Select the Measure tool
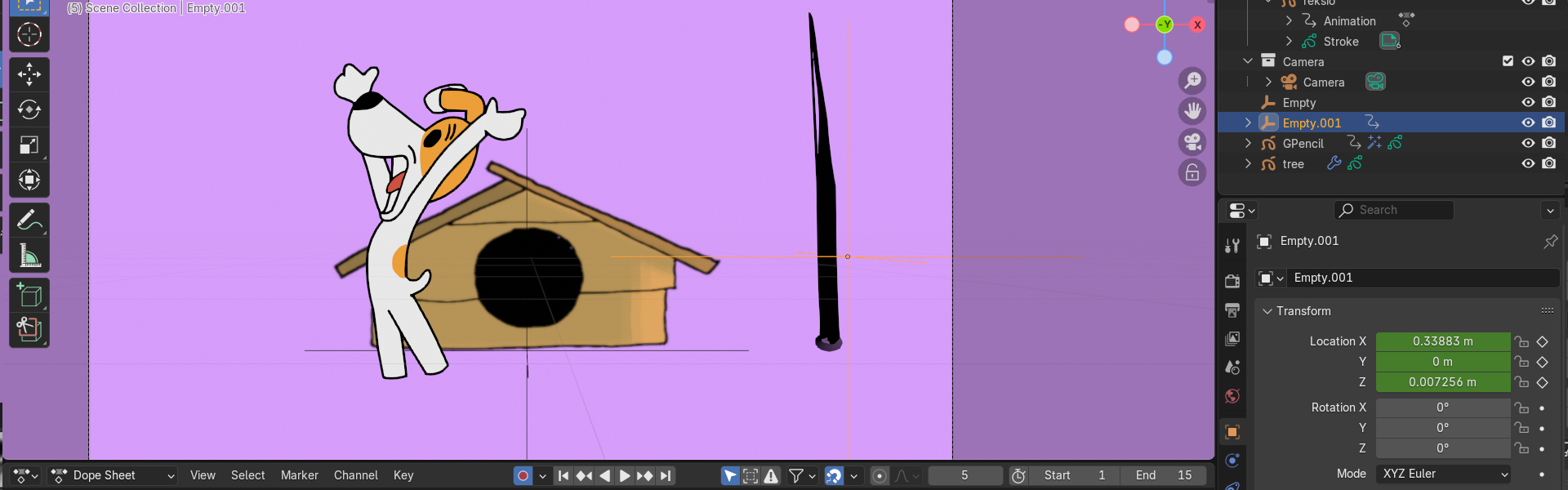This screenshot has height=490, width=1568. (x=29, y=256)
